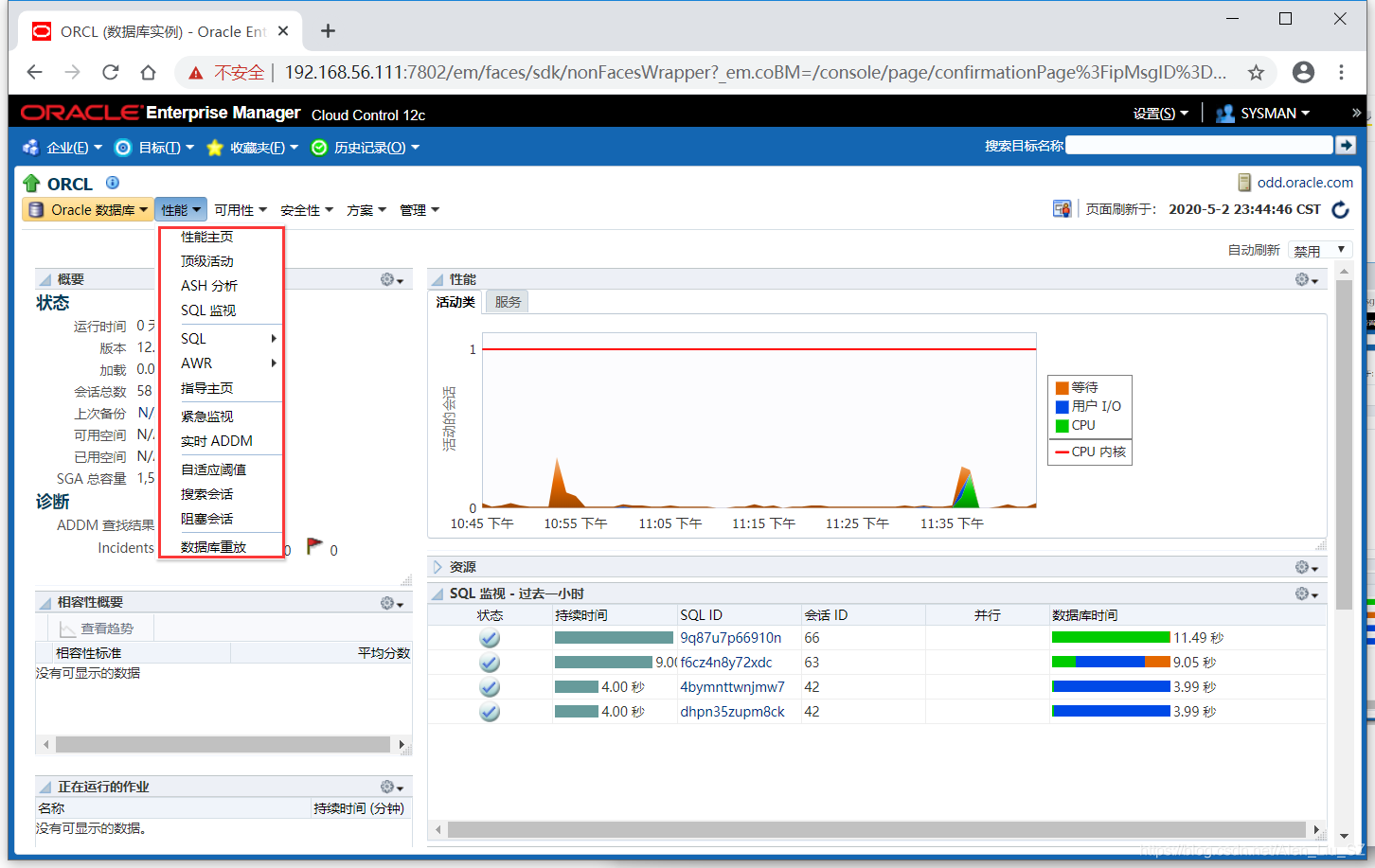Image resolution: width=1375 pixels, height=868 pixels.
Task: Collapse the 相容性概要 section
Action: (x=45, y=603)
